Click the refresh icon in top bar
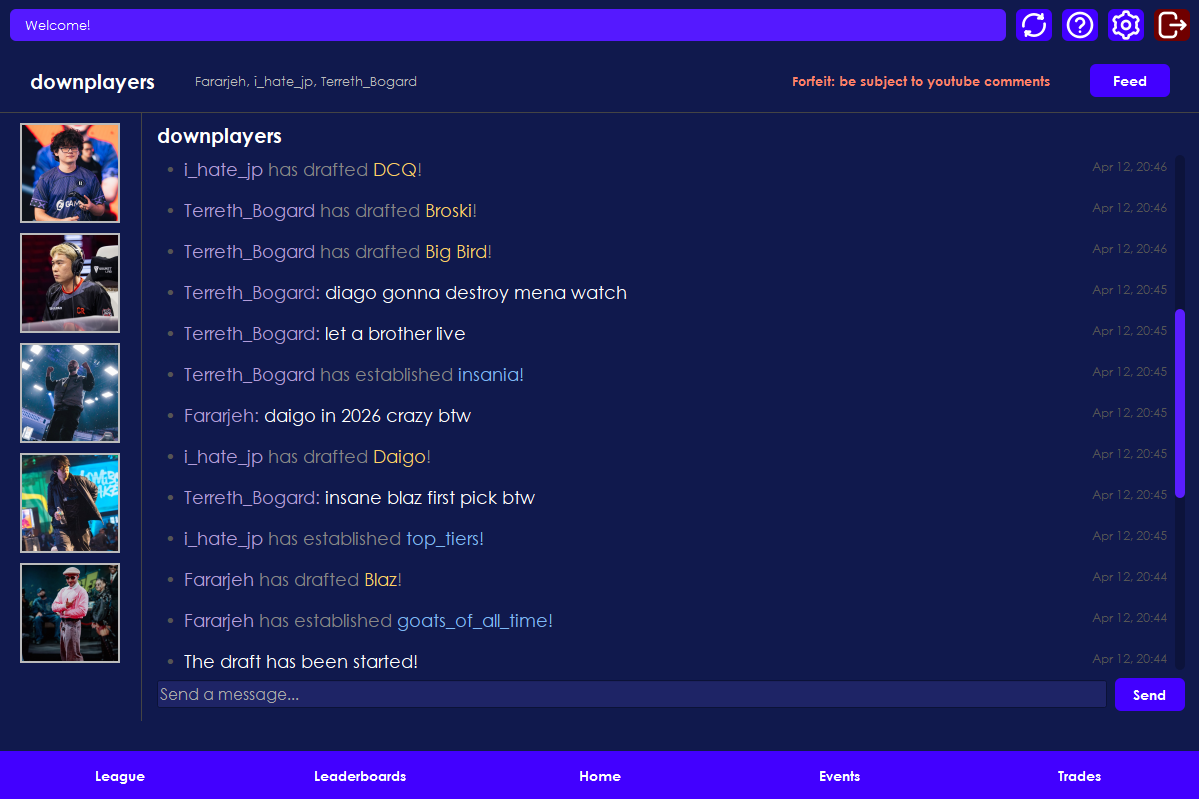Viewport: 1199px width, 799px height. (1034, 25)
